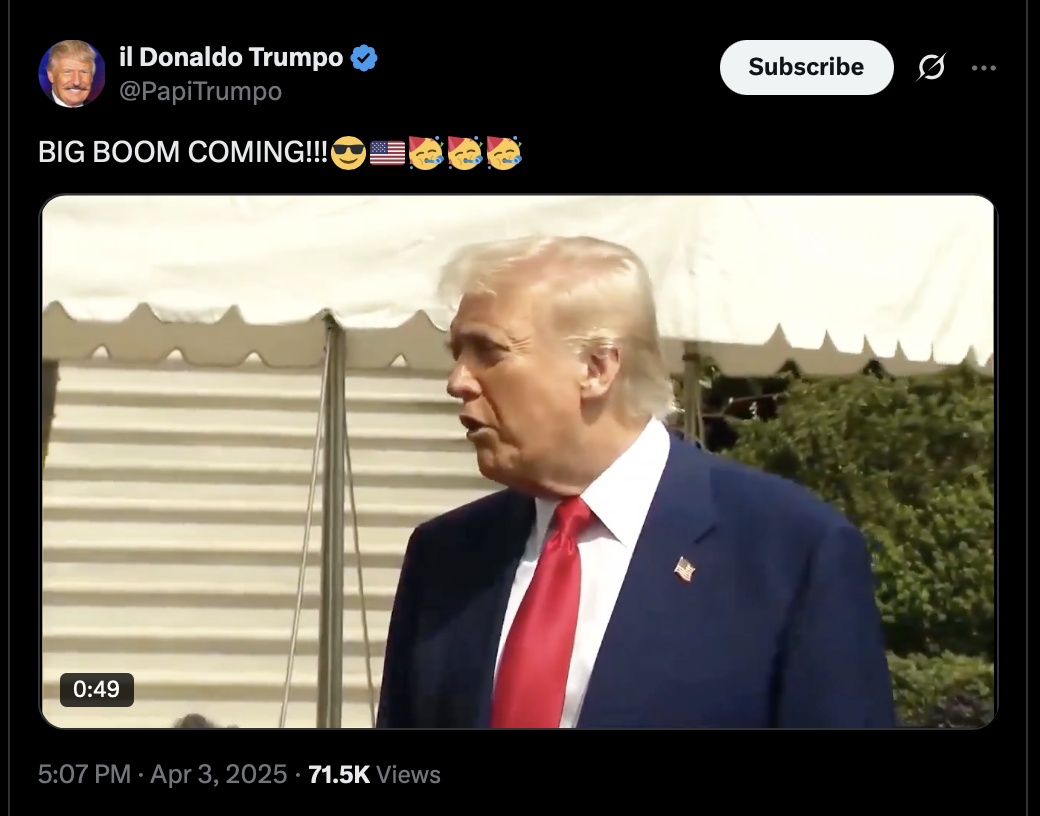
Task: Subscribe to this account
Action: (807, 67)
